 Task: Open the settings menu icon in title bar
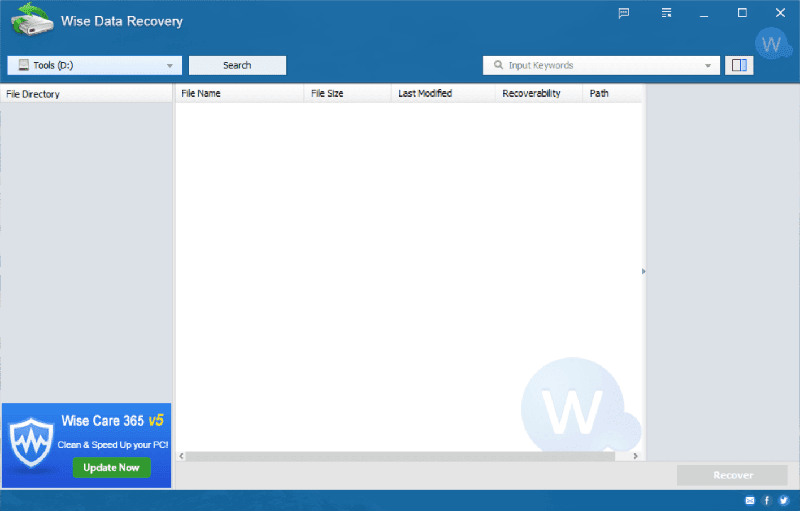click(666, 13)
